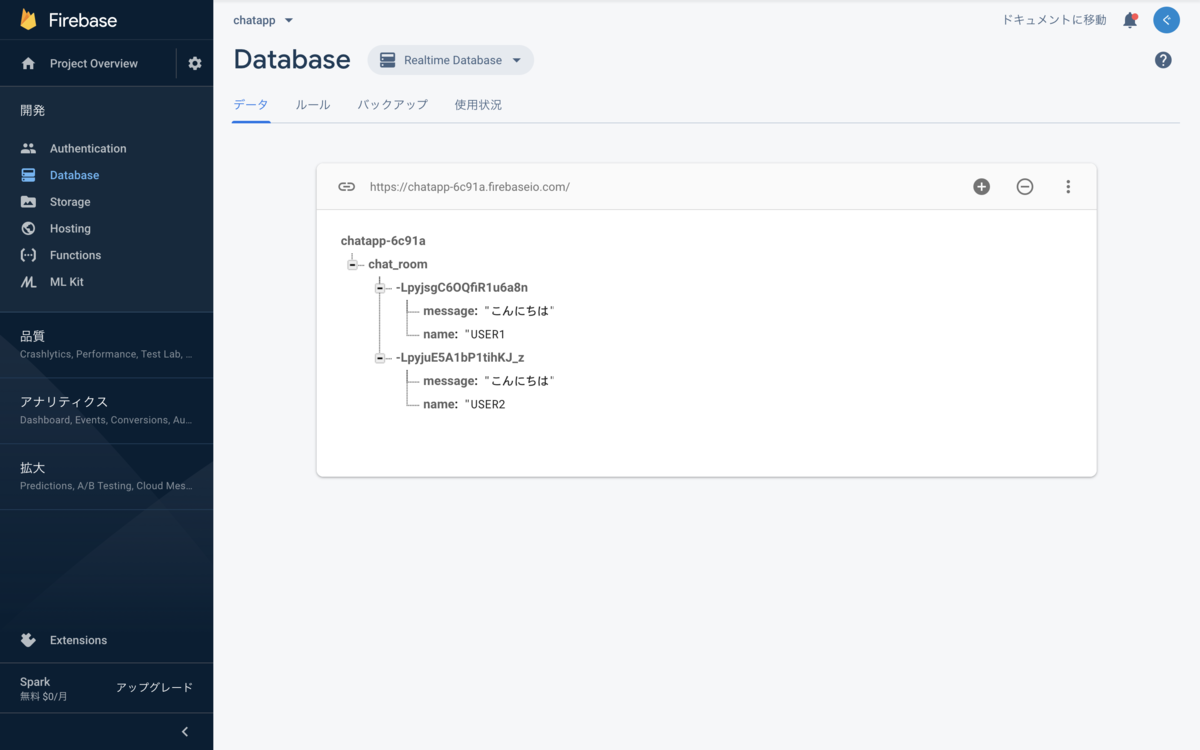
Task: Click the Firebase wordmark text
Action: (x=82, y=20)
